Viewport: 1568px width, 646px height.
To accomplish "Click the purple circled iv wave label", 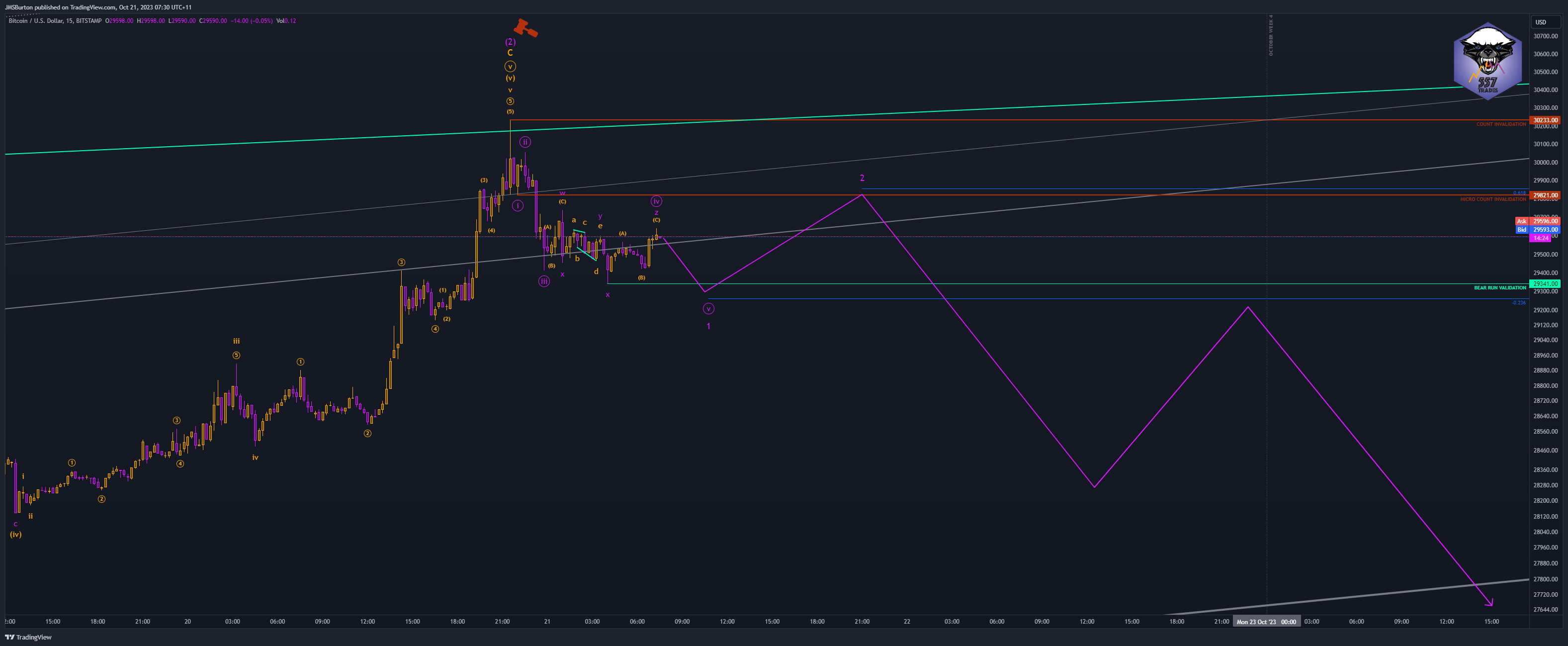I will (x=656, y=201).
